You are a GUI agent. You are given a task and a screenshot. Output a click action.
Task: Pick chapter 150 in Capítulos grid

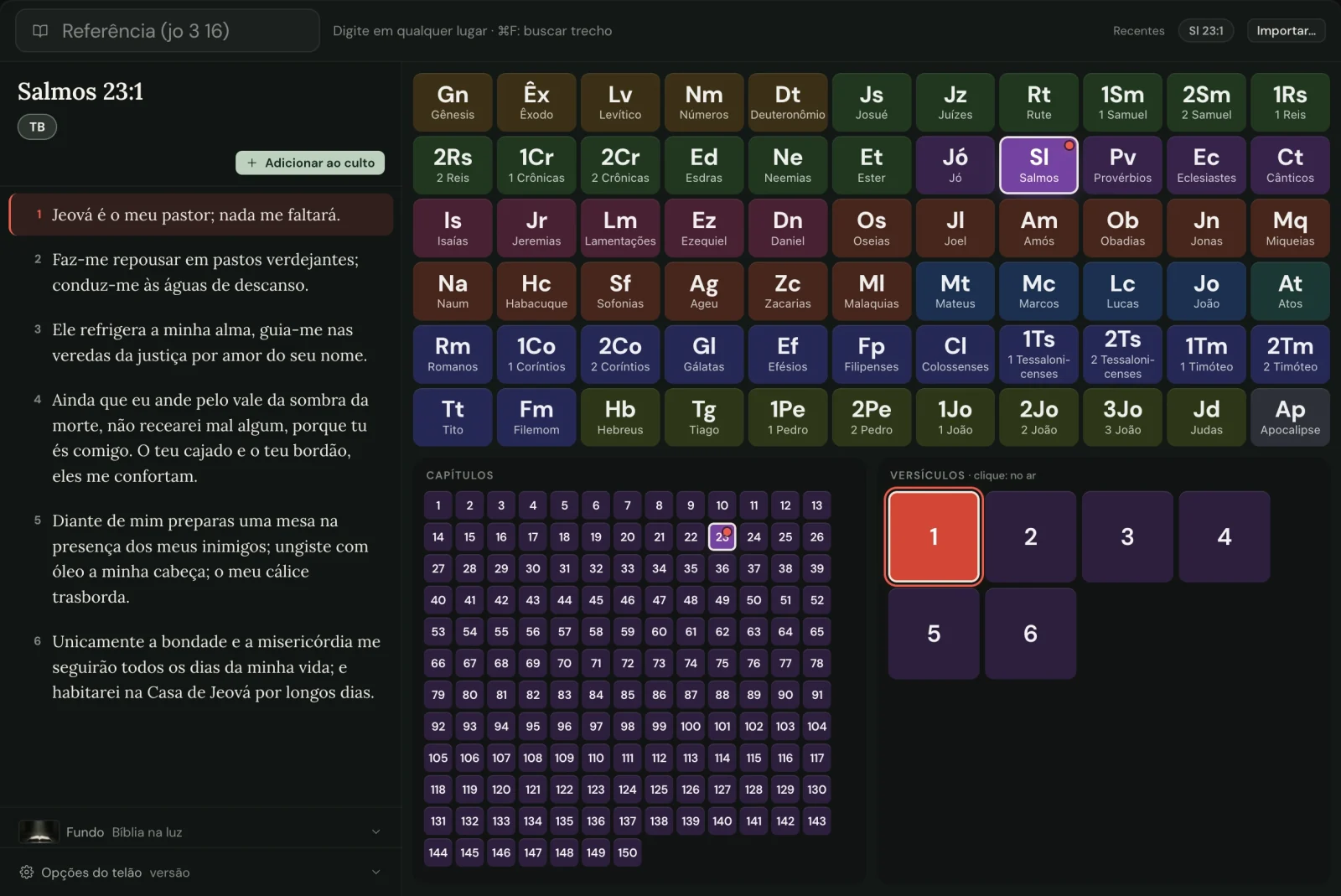coord(627,852)
